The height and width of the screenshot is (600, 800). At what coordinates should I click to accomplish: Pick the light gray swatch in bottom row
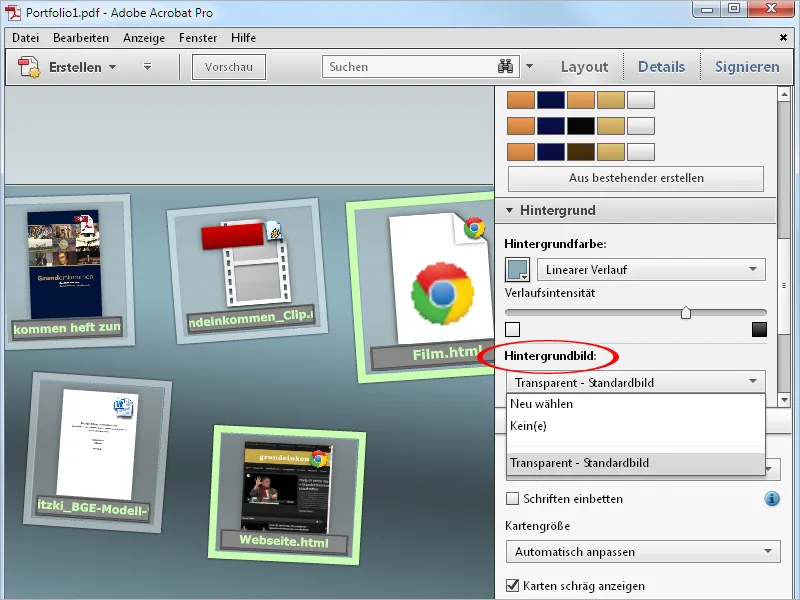point(641,152)
